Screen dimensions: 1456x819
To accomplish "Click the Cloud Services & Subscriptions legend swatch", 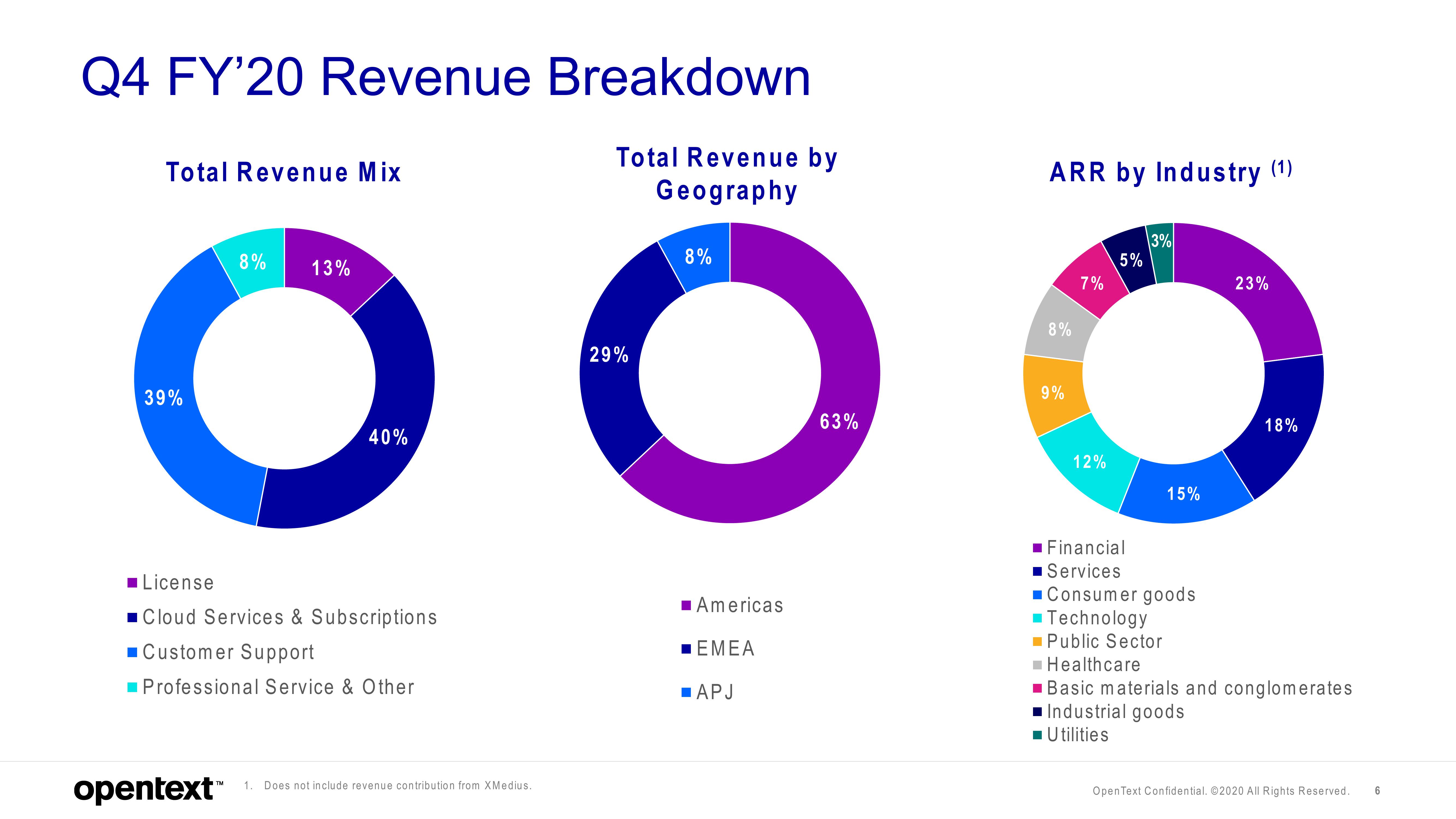I will coord(132,618).
